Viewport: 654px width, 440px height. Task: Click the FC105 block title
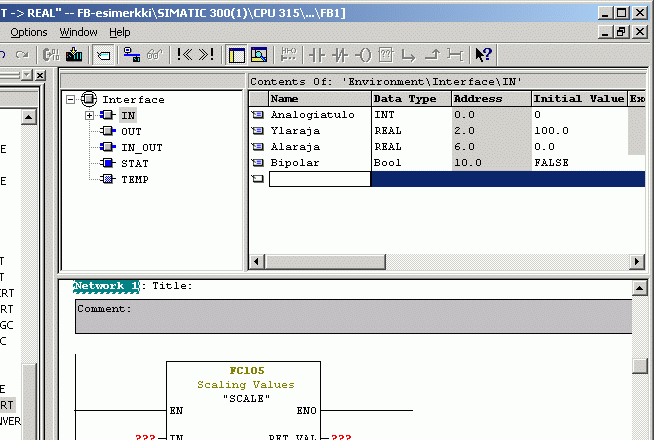point(247,370)
